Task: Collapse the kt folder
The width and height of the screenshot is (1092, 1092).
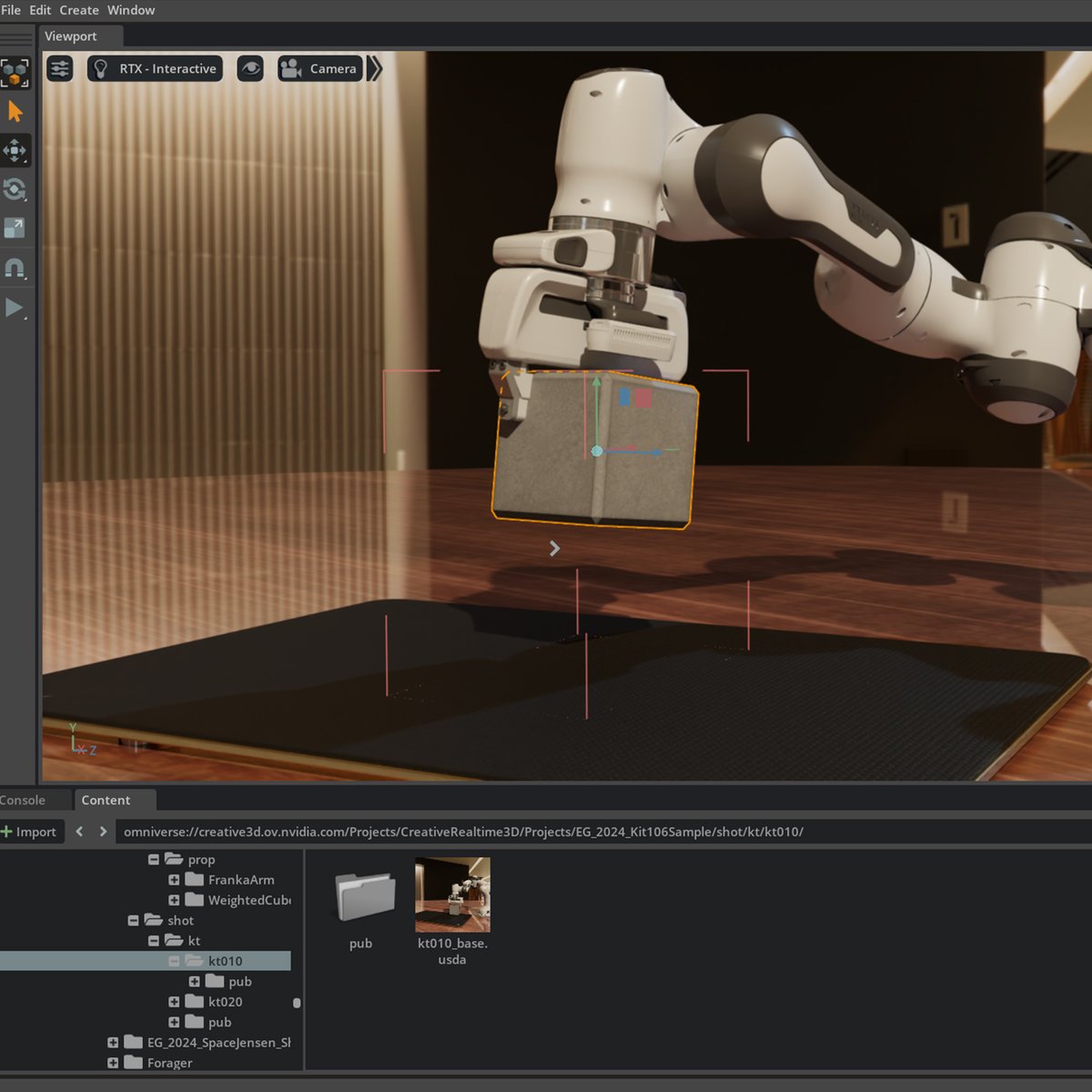Action: [154, 941]
